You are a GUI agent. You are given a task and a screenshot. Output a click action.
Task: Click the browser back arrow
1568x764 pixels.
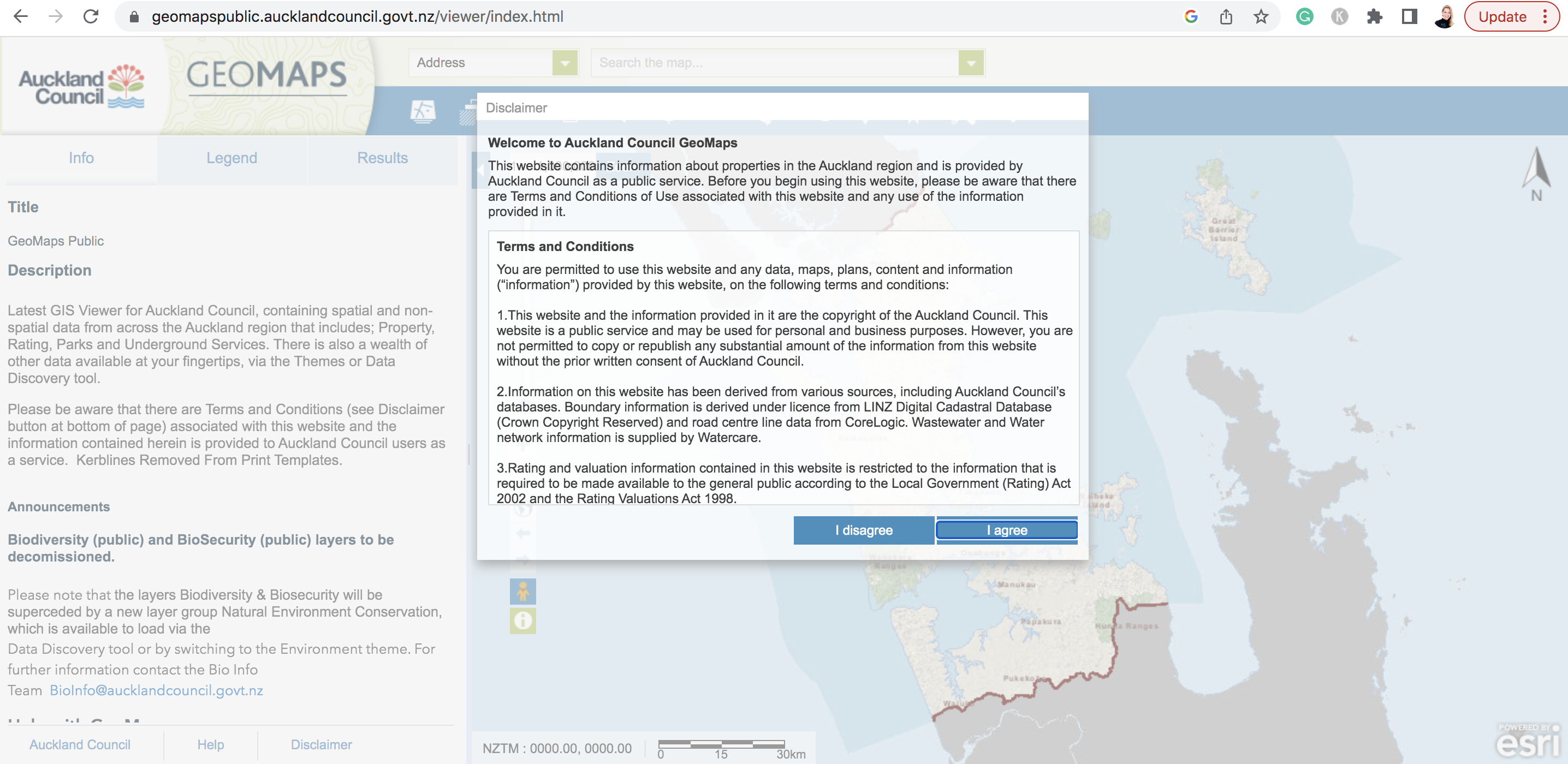point(21,16)
